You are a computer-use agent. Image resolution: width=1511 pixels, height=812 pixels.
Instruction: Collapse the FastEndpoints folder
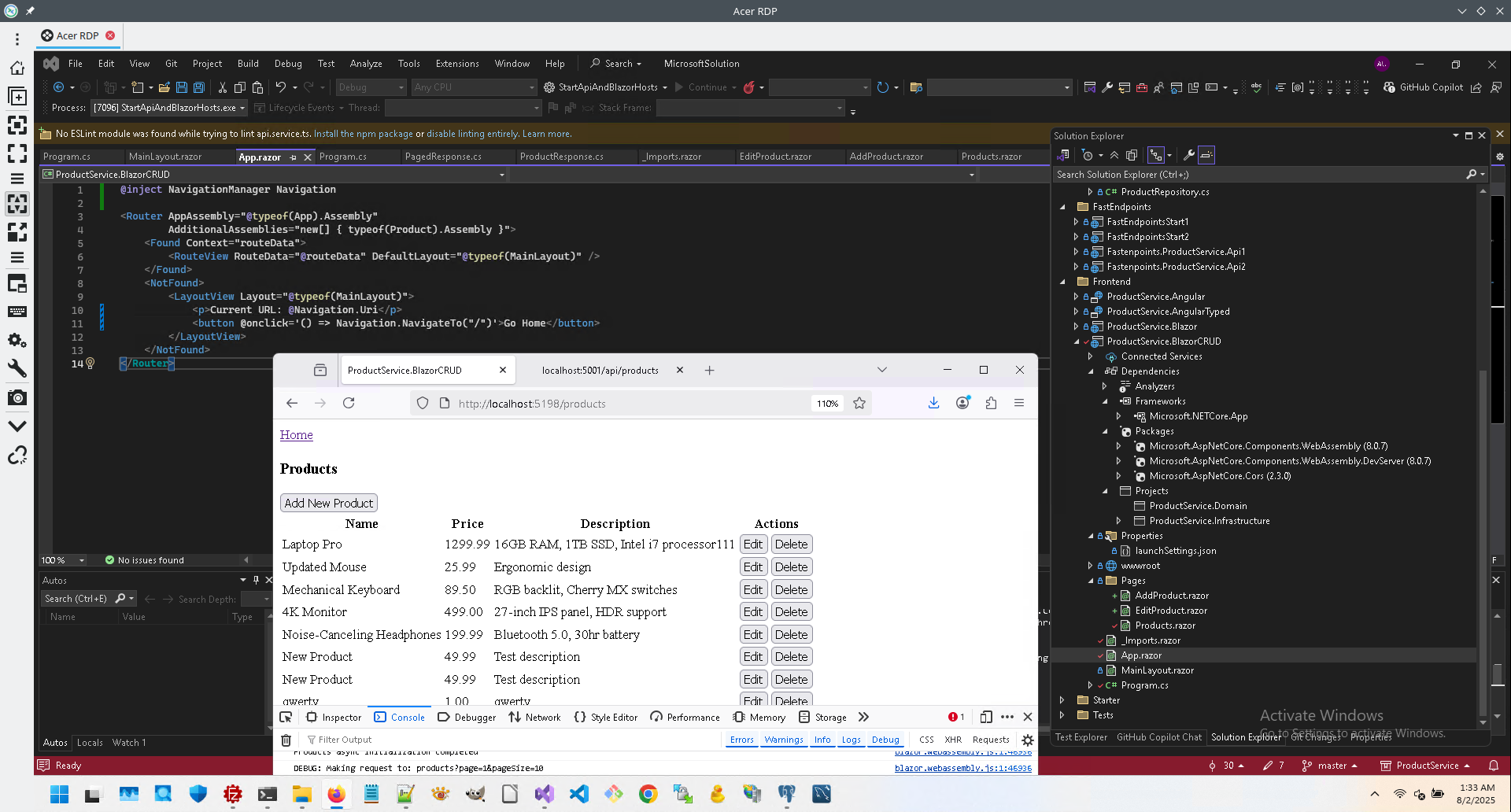click(1062, 207)
